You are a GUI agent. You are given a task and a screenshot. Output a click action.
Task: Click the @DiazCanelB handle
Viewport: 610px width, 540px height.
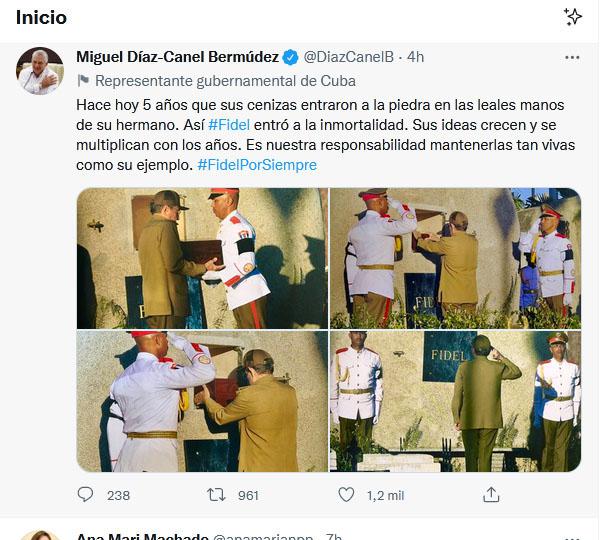click(x=349, y=57)
